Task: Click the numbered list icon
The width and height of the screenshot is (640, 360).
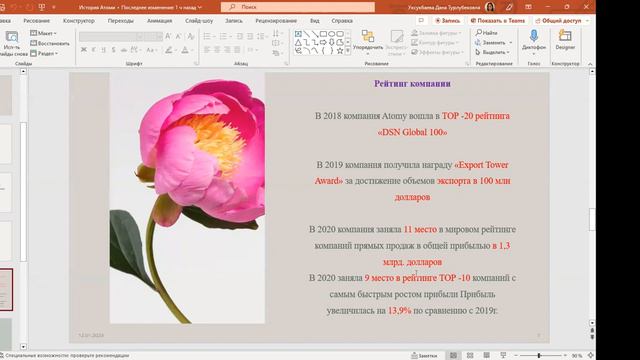Action: pos(224,36)
